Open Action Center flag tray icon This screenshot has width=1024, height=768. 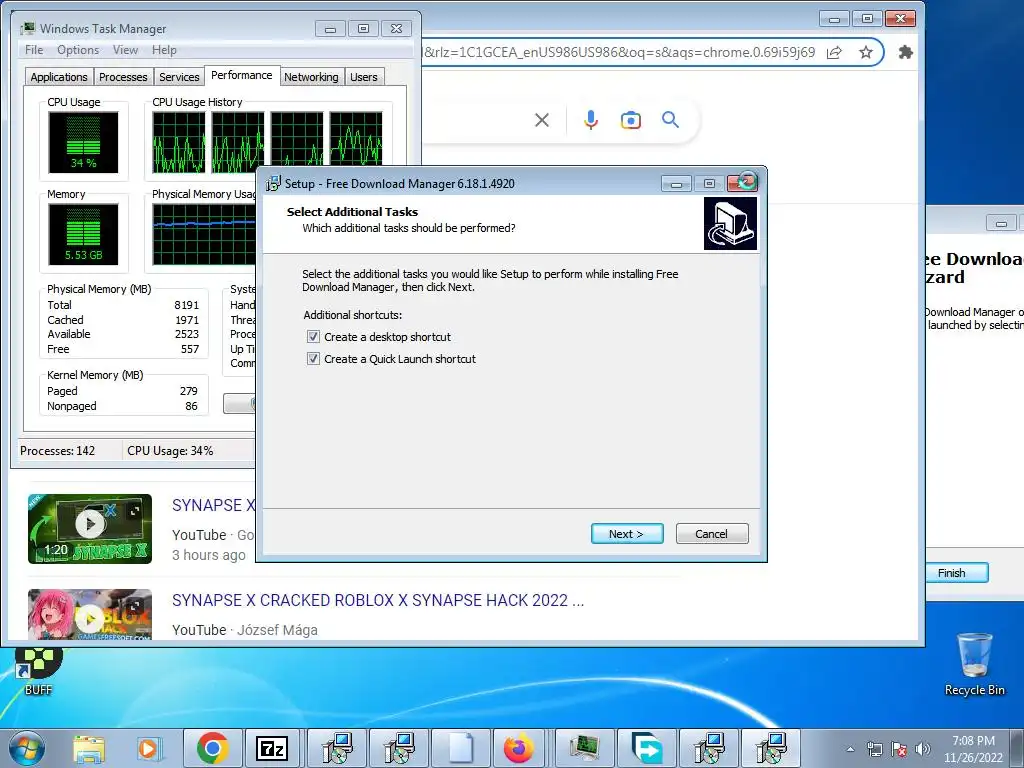click(x=899, y=749)
